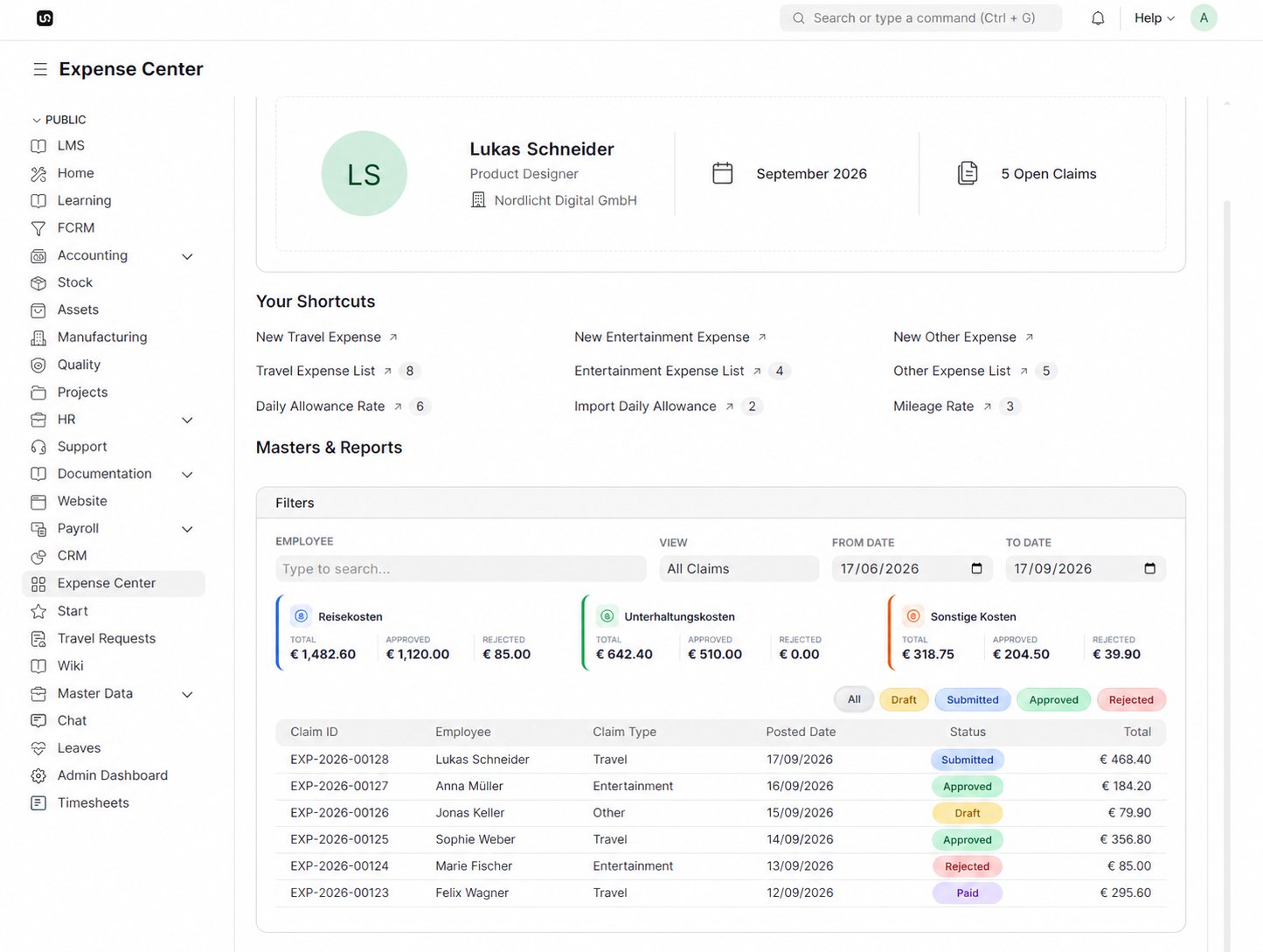Click the Manufacturing sidebar icon
The height and width of the screenshot is (952, 1263).
(38, 337)
